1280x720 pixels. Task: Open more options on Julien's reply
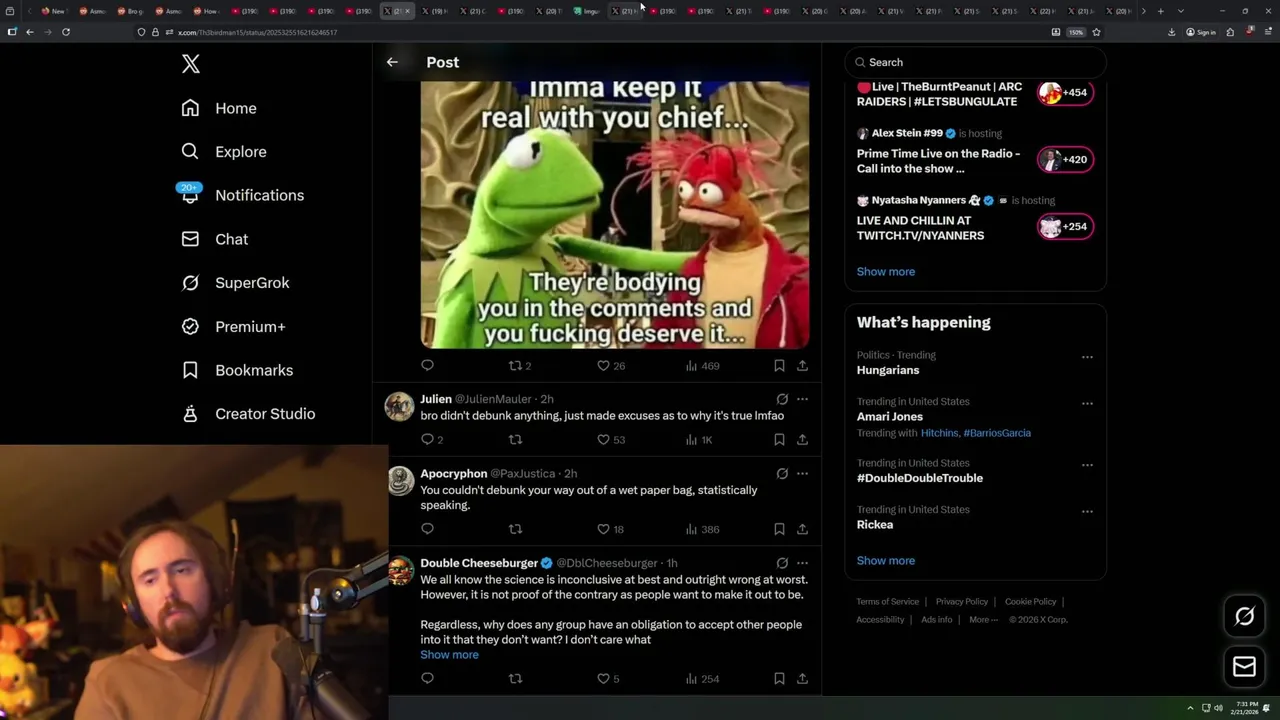tap(802, 399)
